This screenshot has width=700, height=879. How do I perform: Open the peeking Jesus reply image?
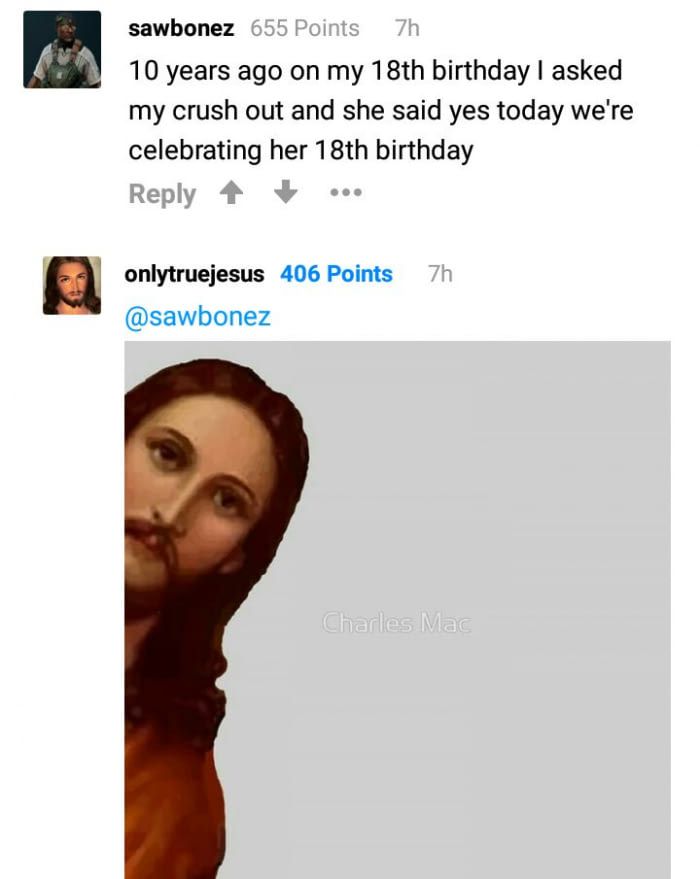pyautogui.click(x=397, y=610)
